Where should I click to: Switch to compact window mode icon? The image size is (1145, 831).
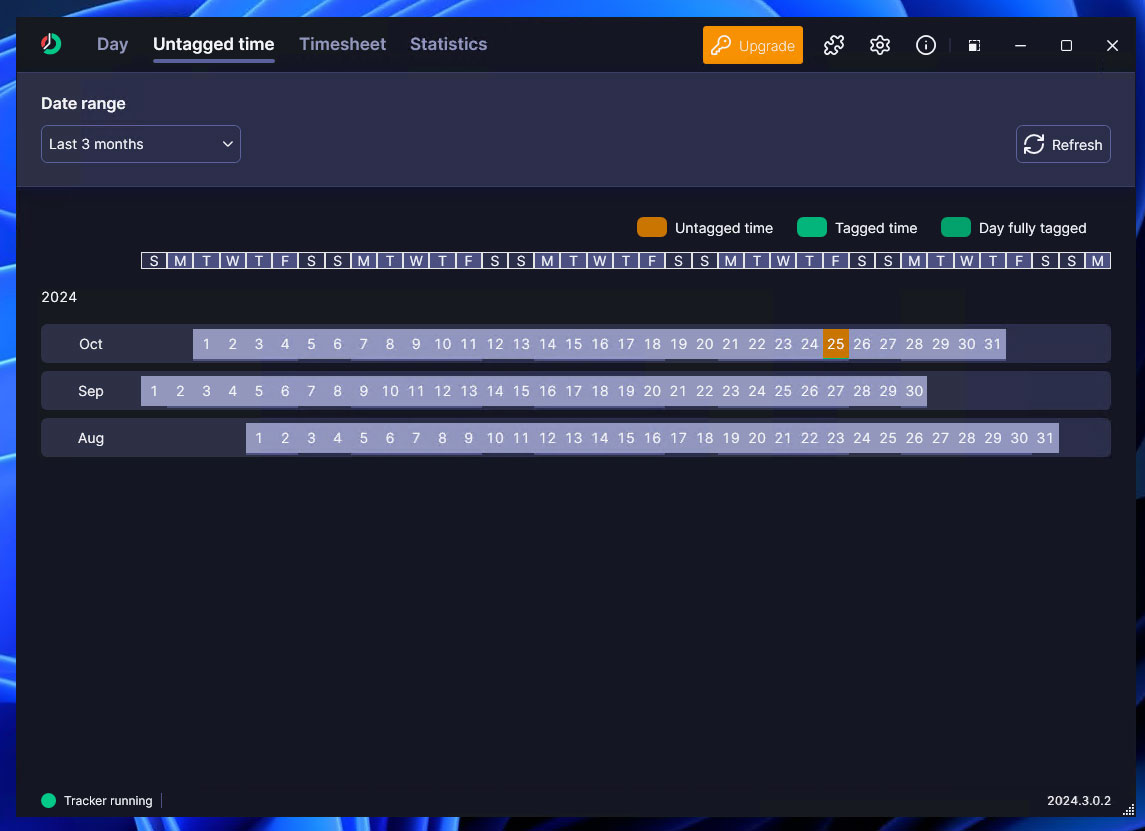(x=974, y=46)
